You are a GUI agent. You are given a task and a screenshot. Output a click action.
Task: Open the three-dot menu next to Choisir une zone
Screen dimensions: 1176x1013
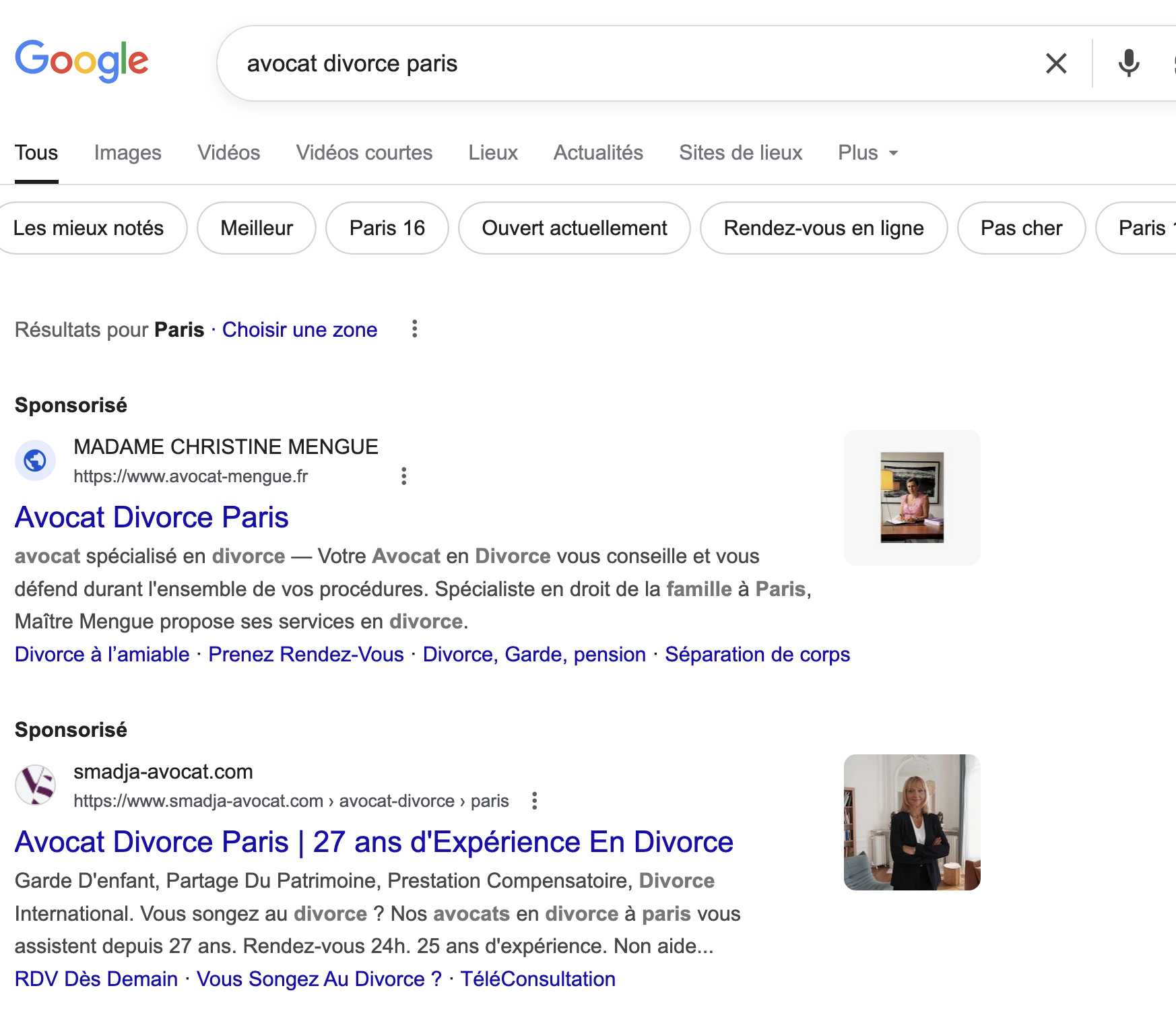[415, 329]
